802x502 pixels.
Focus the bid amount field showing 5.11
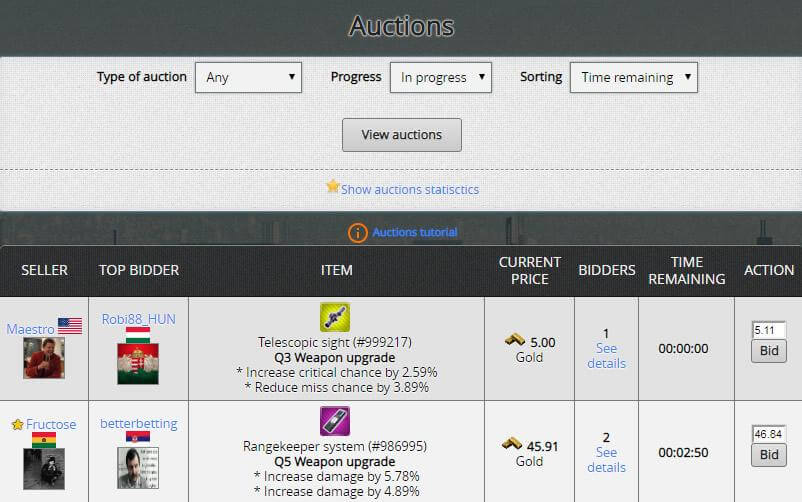[769, 330]
